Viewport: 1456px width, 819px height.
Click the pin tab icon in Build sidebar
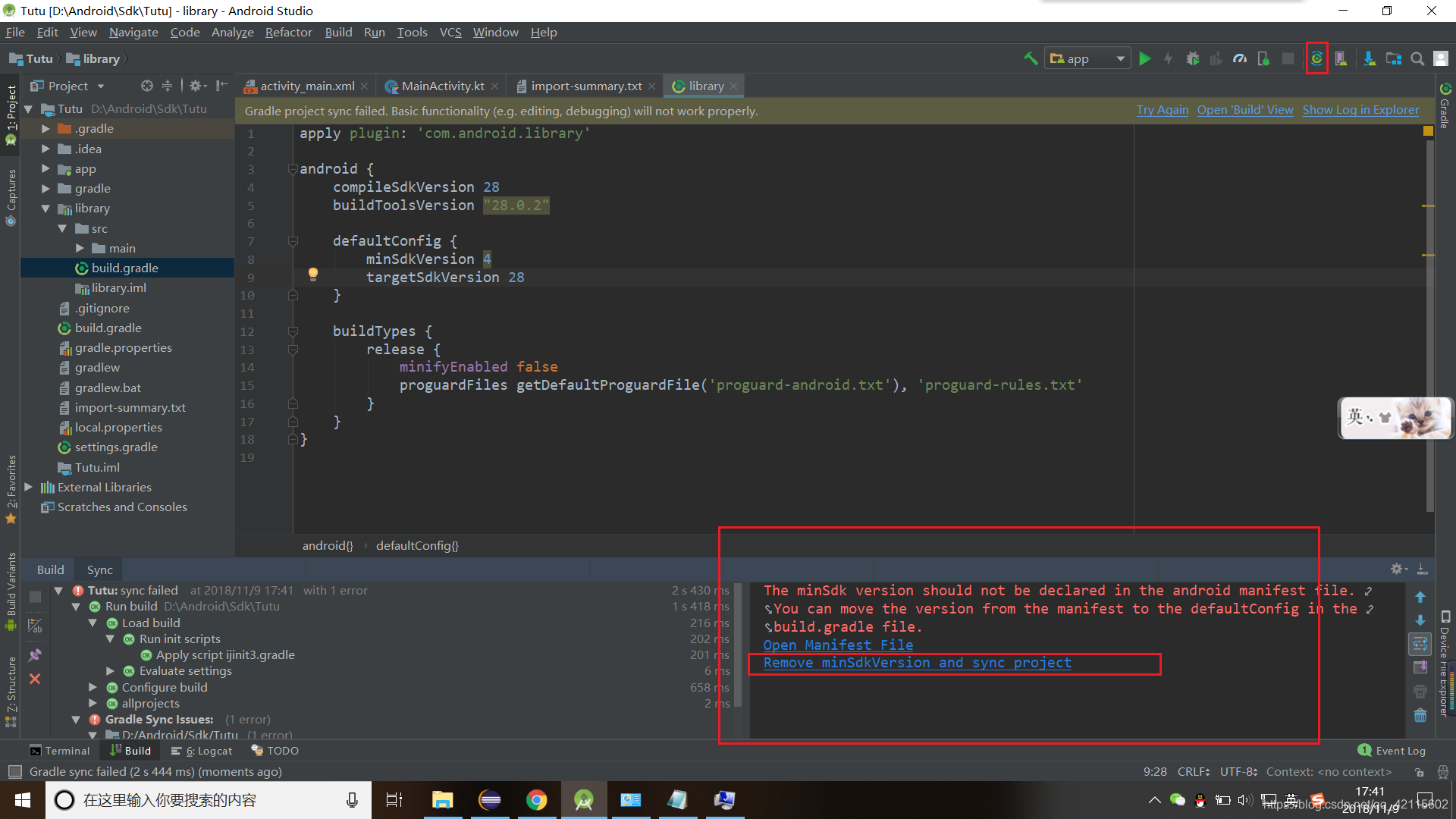click(x=35, y=654)
